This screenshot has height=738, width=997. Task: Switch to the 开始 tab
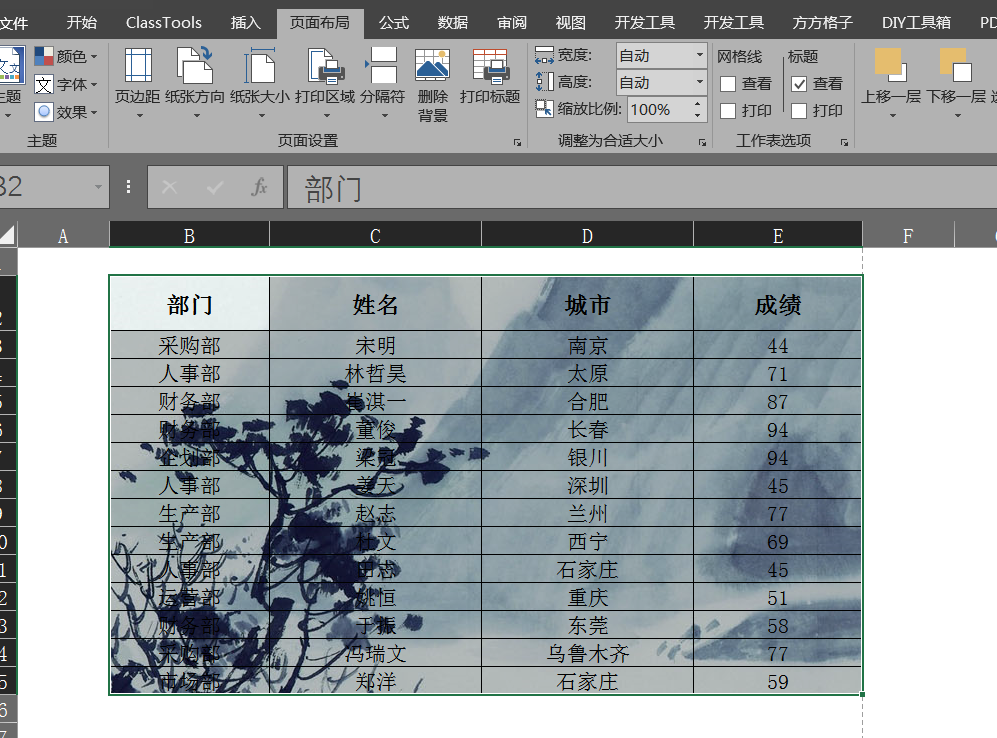pyautogui.click(x=81, y=23)
